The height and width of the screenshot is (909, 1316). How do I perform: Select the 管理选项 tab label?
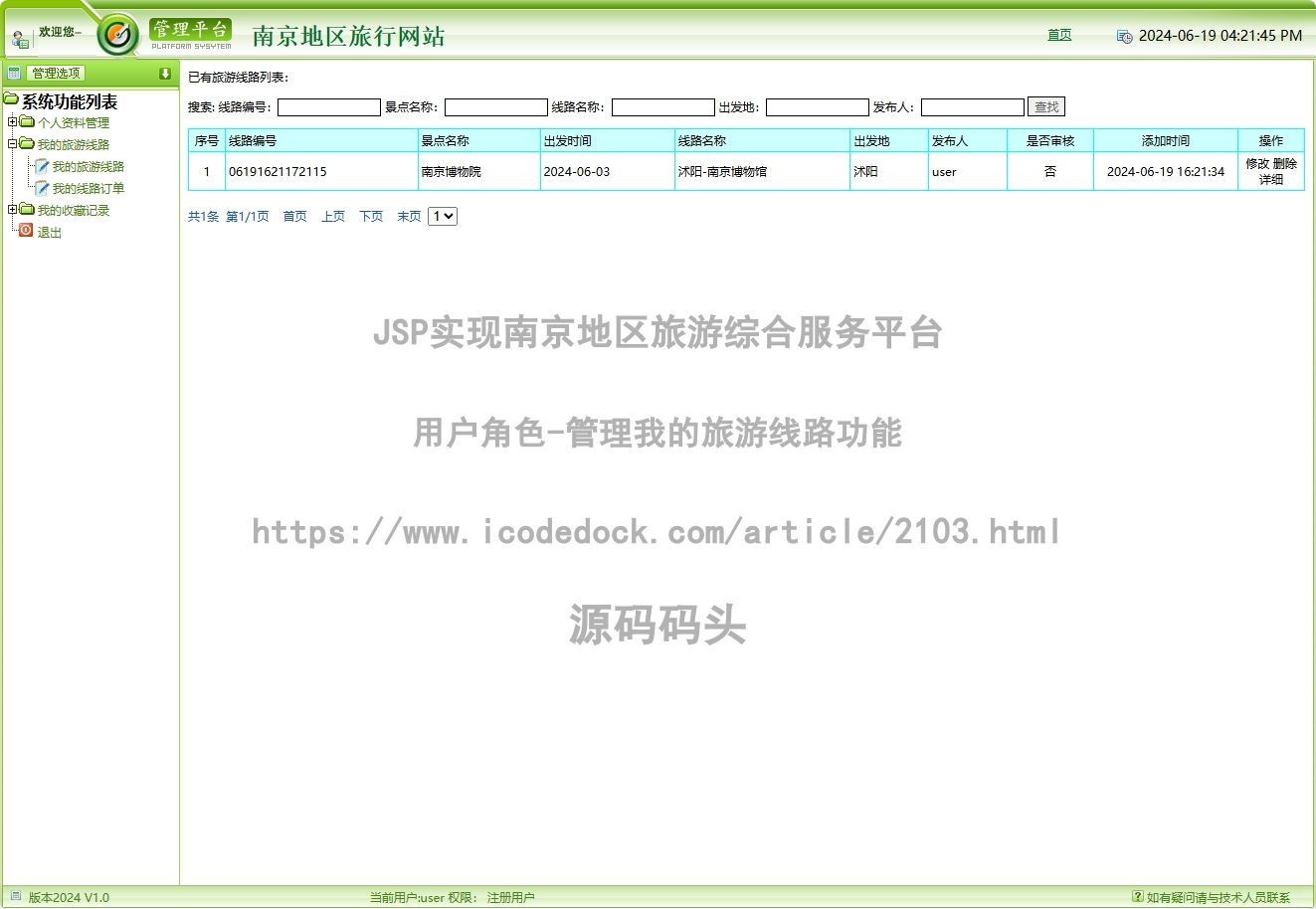pos(56,73)
